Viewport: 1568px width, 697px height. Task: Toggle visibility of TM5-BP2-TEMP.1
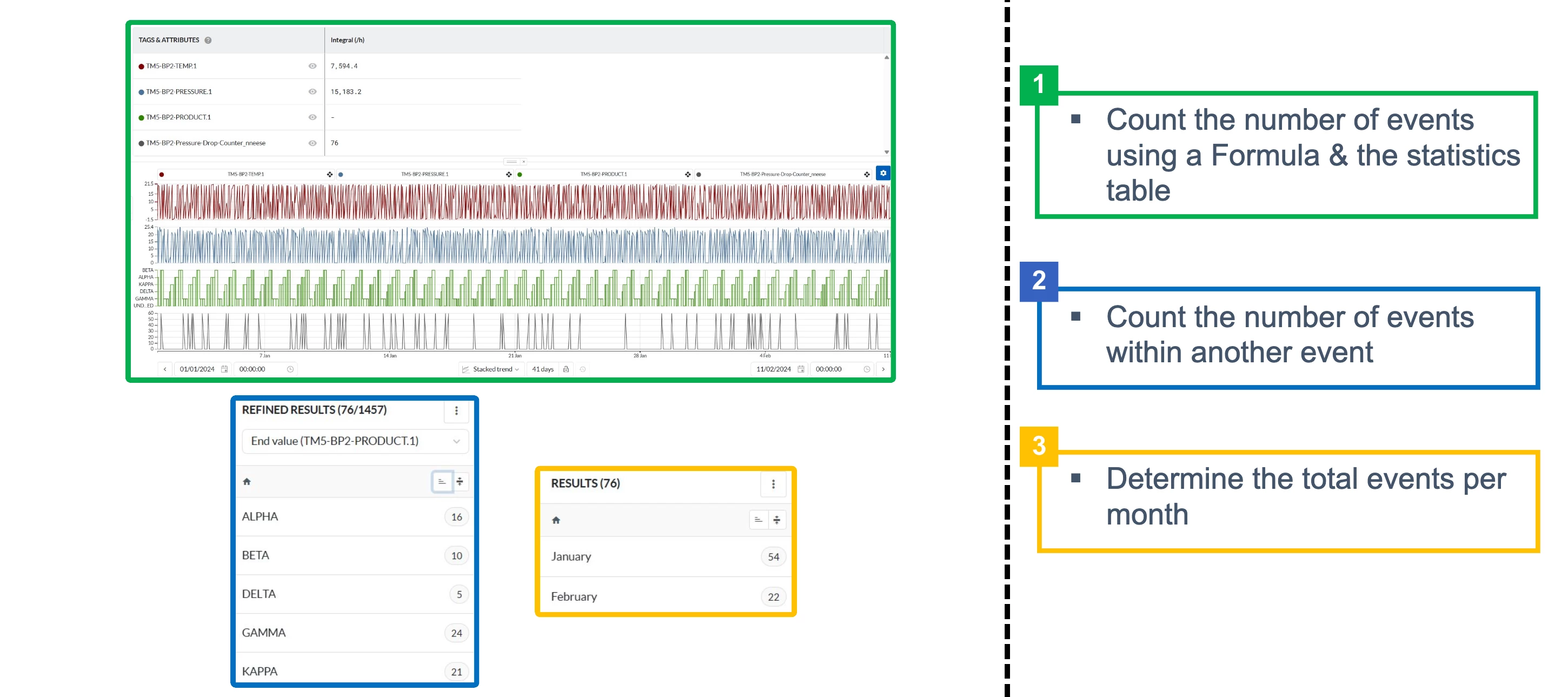click(x=313, y=66)
